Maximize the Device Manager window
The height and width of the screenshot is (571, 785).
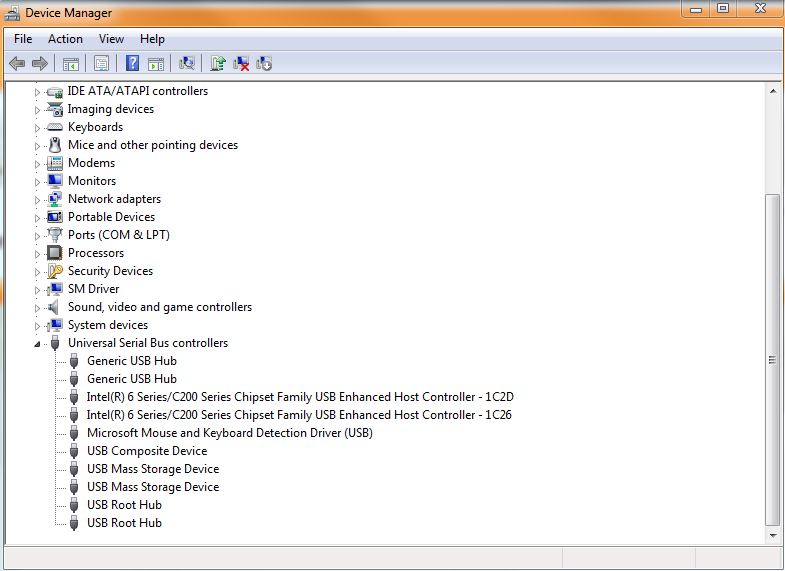[722, 9]
